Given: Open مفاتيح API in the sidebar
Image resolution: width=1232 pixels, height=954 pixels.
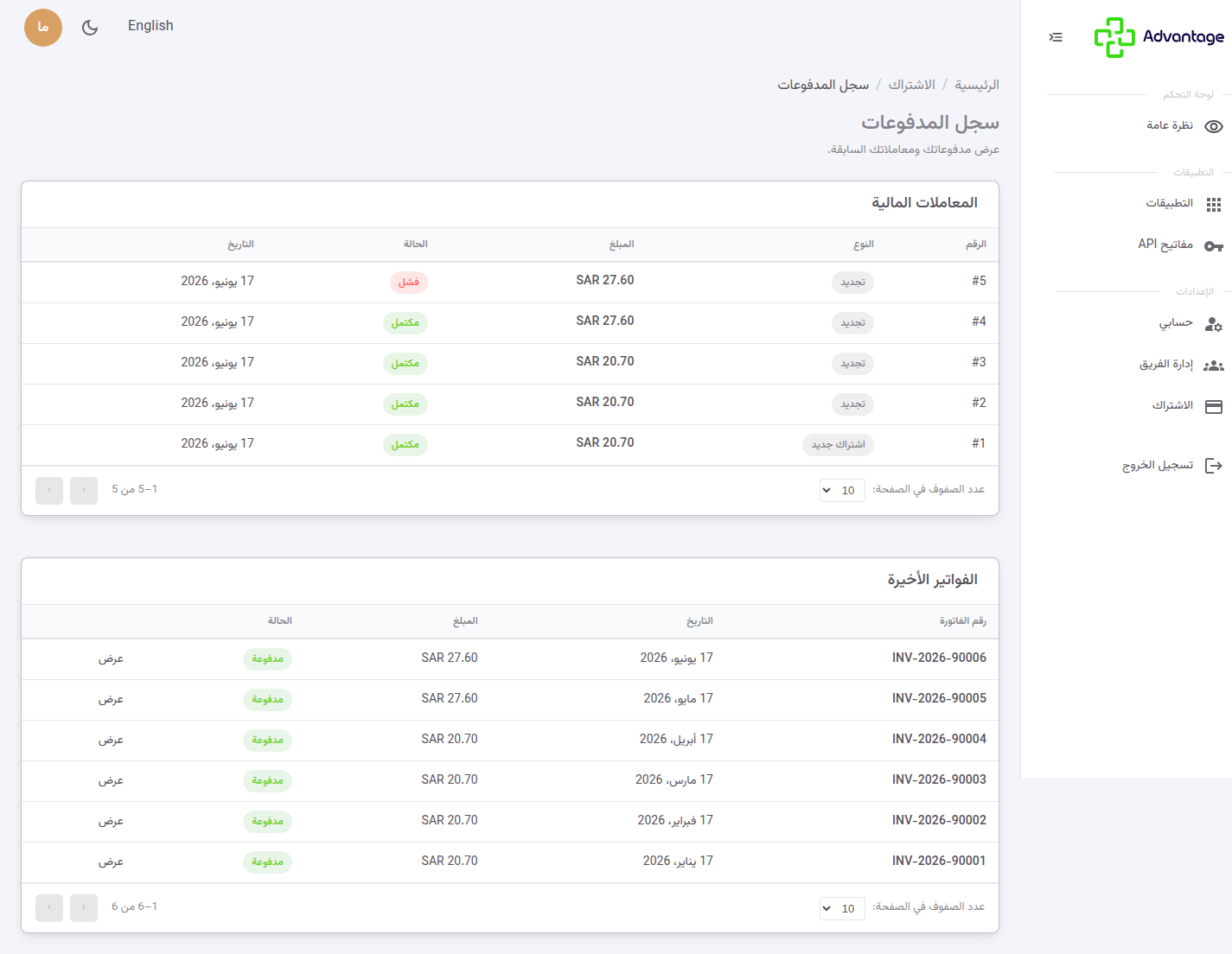Looking at the screenshot, I should 1165,245.
